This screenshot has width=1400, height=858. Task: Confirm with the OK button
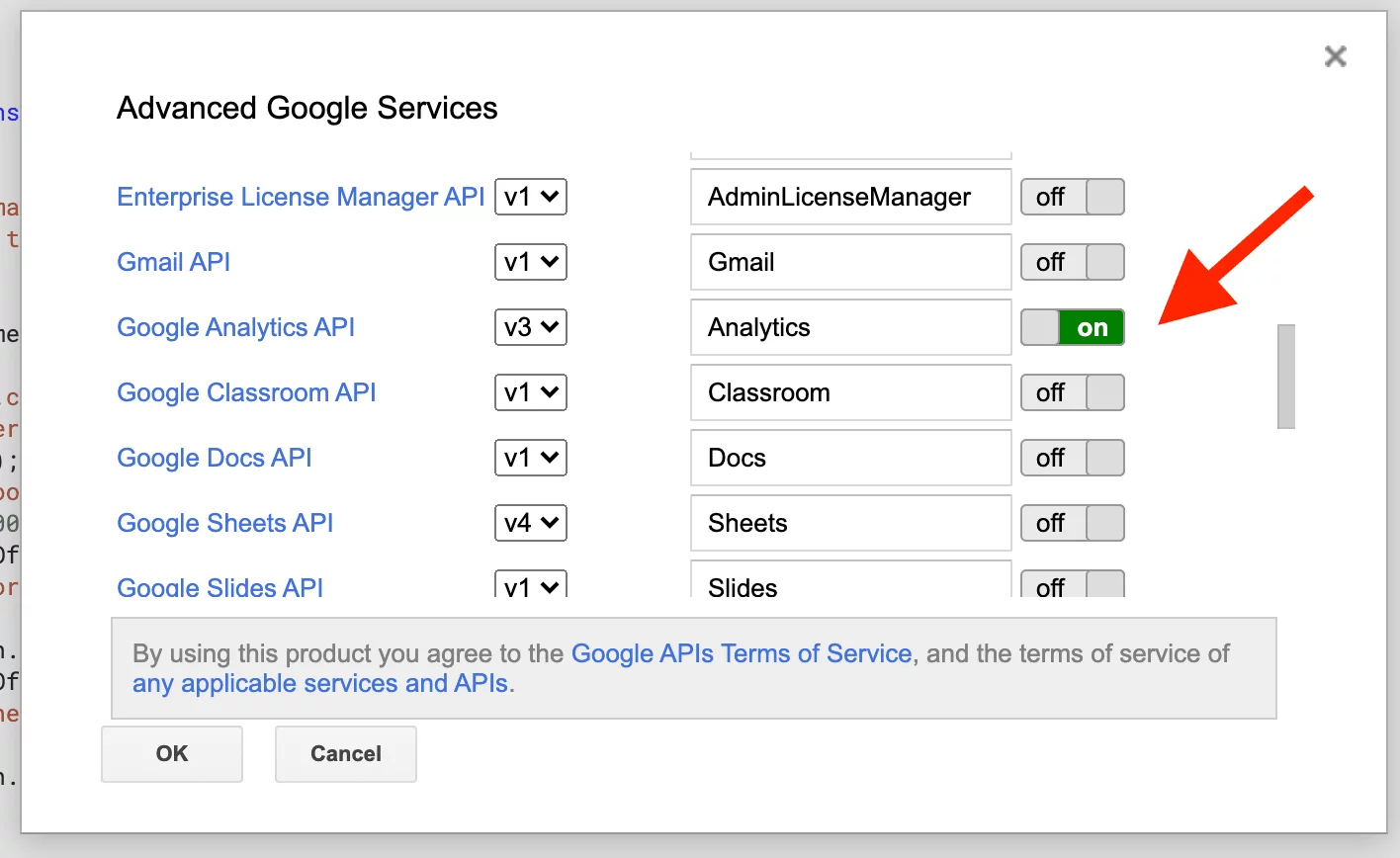pos(172,754)
